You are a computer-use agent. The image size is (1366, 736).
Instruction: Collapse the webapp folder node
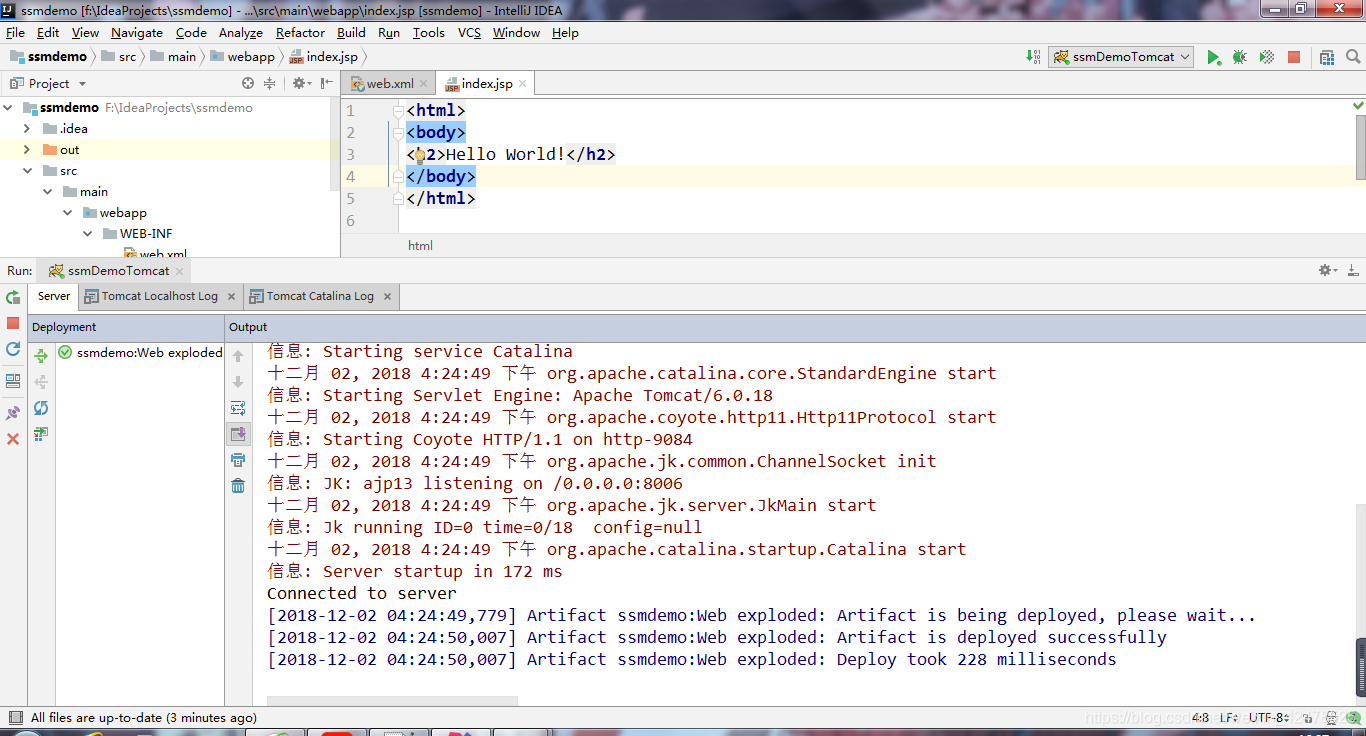point(68,213)
